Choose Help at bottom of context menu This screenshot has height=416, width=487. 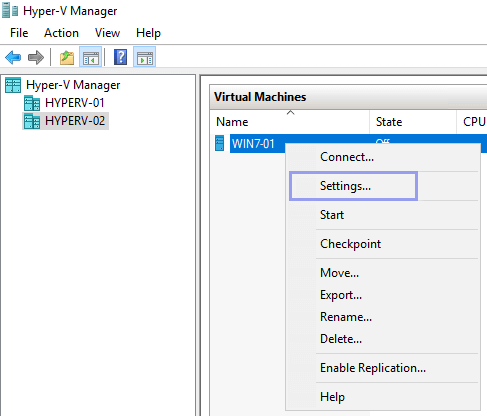coord(383,397)
